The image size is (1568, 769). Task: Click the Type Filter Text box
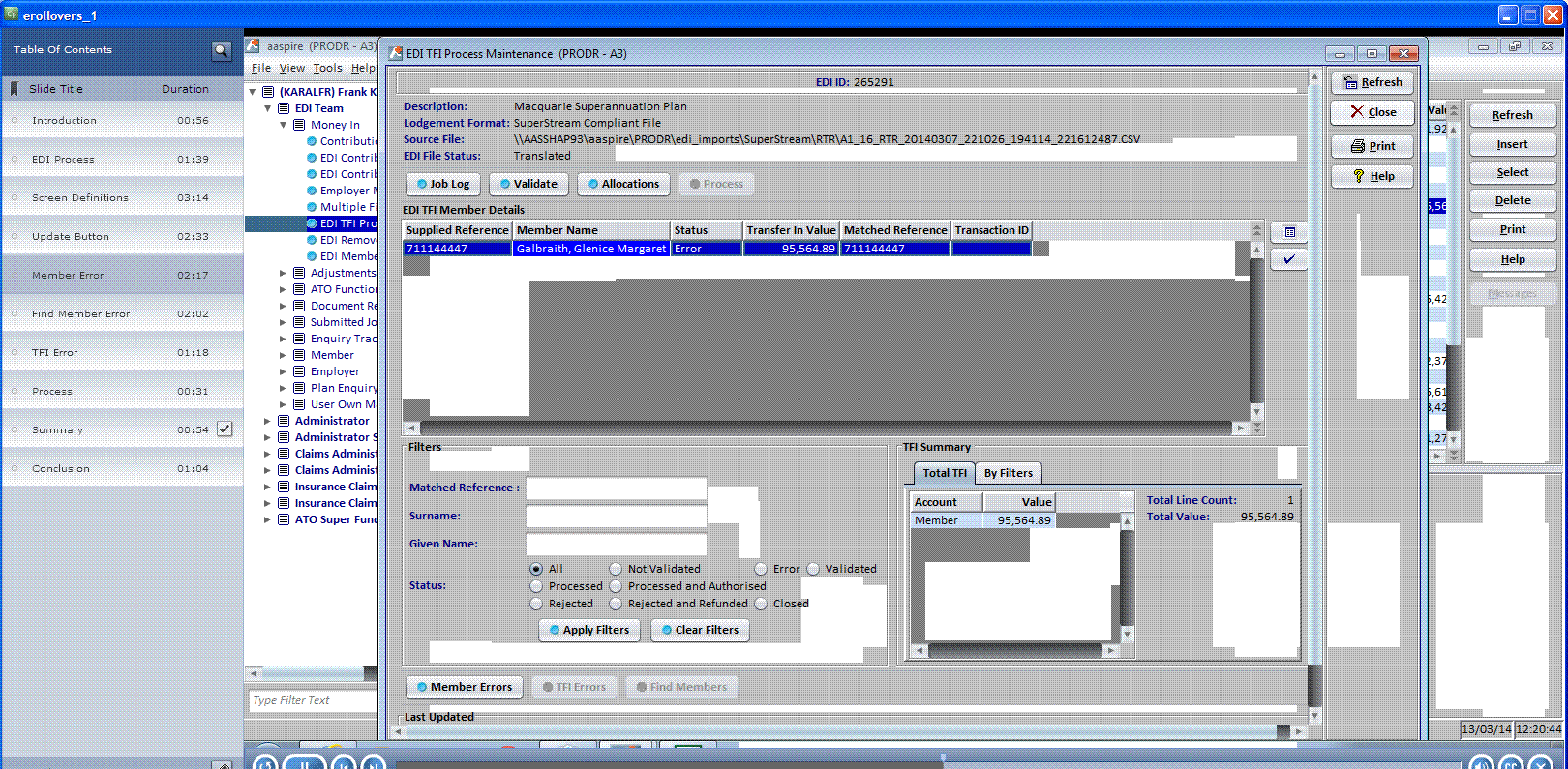click(312, 700)
